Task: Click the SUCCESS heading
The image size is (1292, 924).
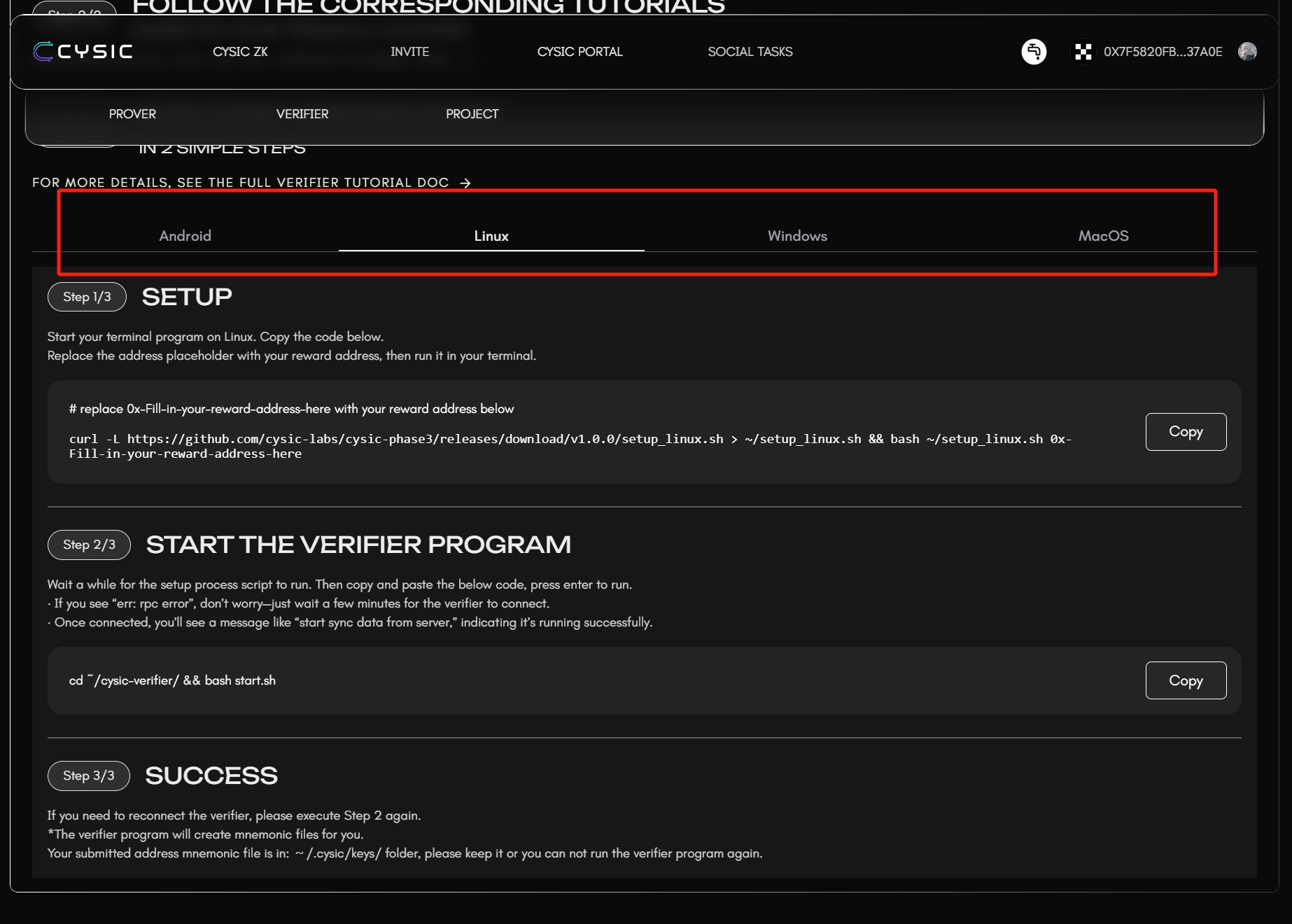Action: [x=211, y=776]
